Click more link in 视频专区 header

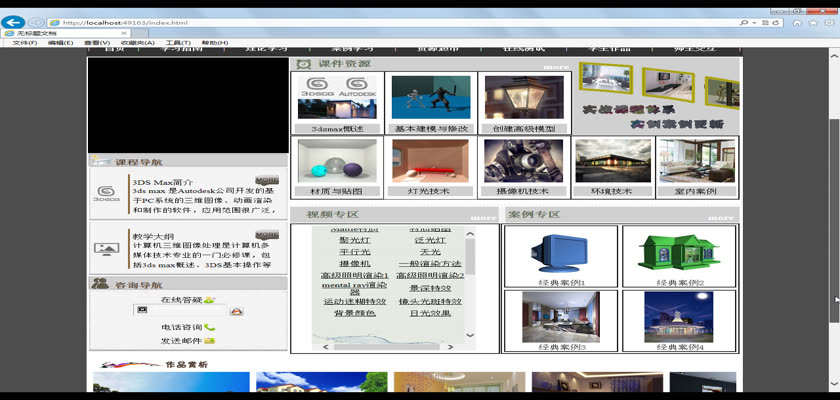click(x=484, y=218)
